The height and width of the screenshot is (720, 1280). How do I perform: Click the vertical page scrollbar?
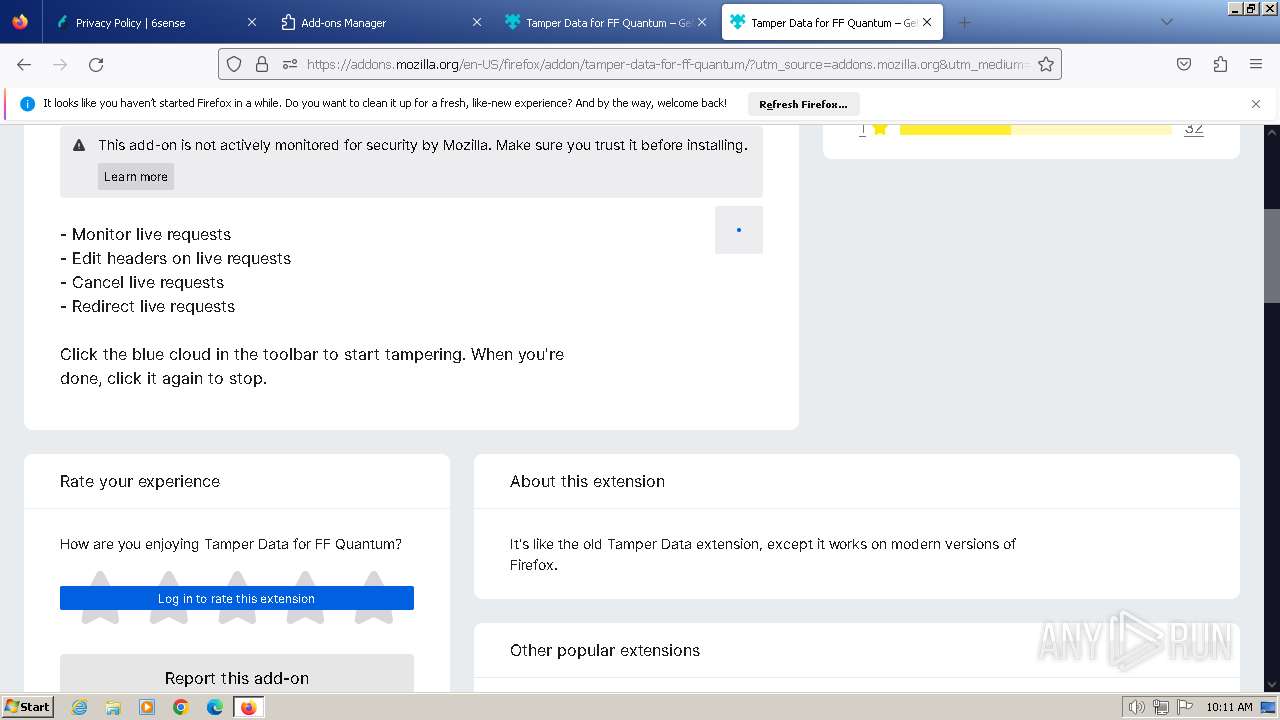tap(1272, 256)
